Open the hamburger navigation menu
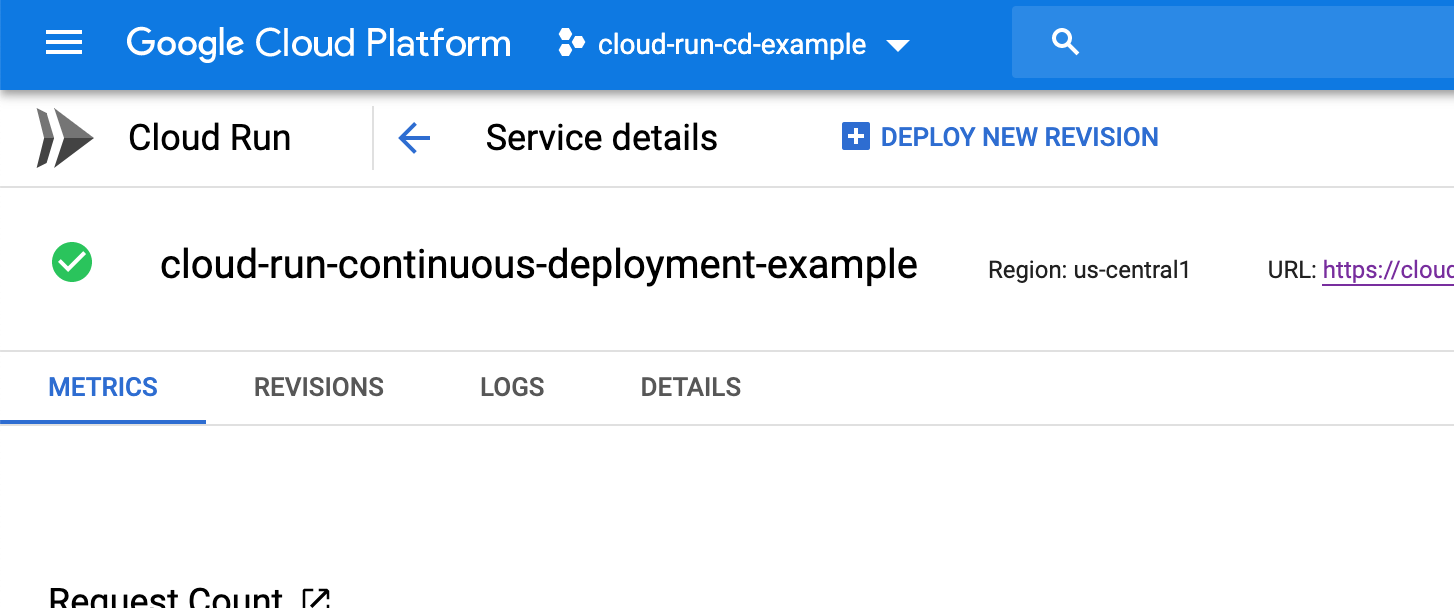 pos(64,43)
